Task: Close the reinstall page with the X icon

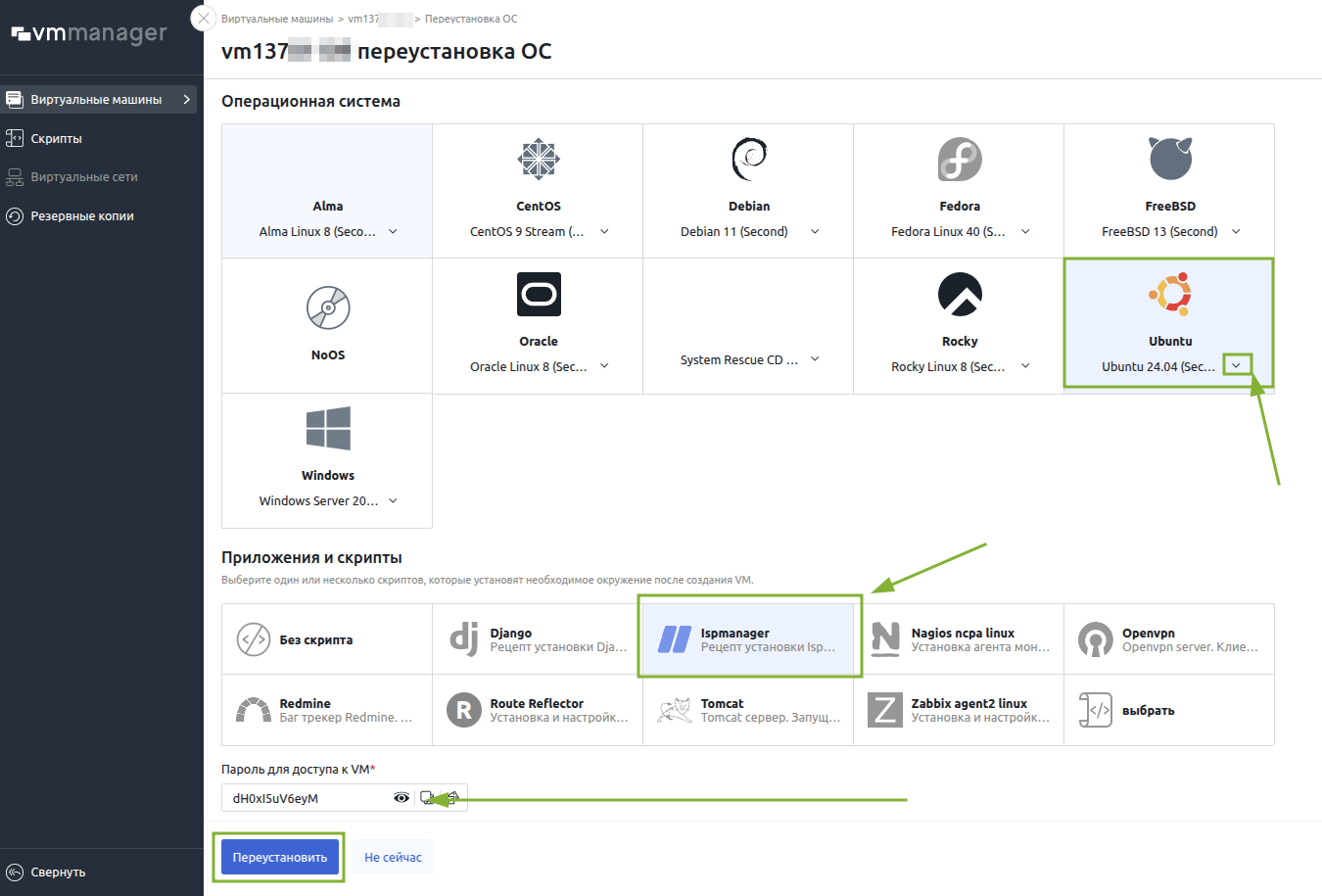Action: [204, 18]
